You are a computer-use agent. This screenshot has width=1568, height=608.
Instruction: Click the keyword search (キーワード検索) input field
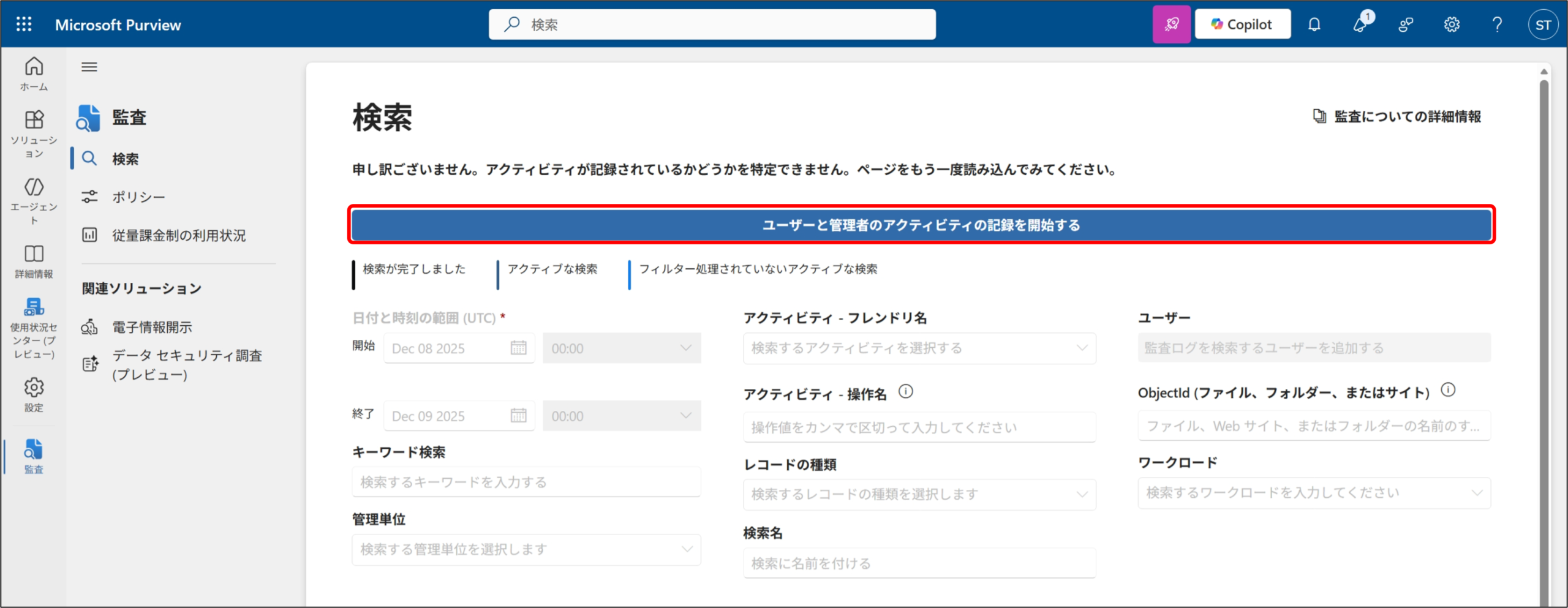click(526, 482)
